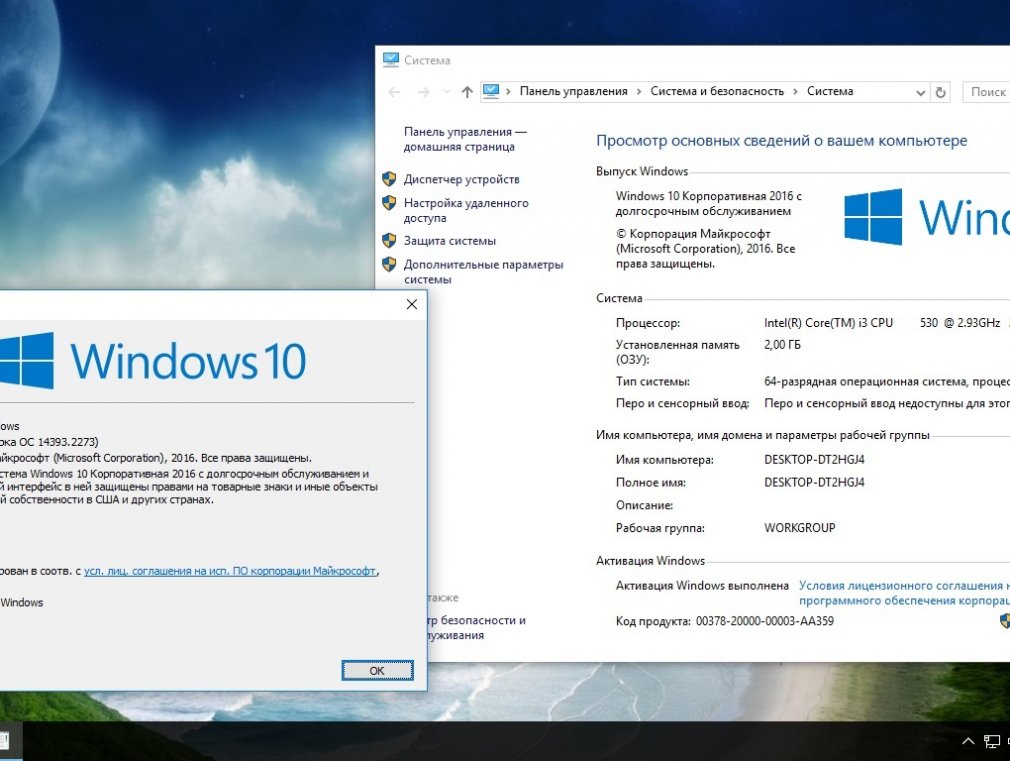Expand chevron before Панель управления
Viewport: 1010px width, 761px height.
[508, 92]
